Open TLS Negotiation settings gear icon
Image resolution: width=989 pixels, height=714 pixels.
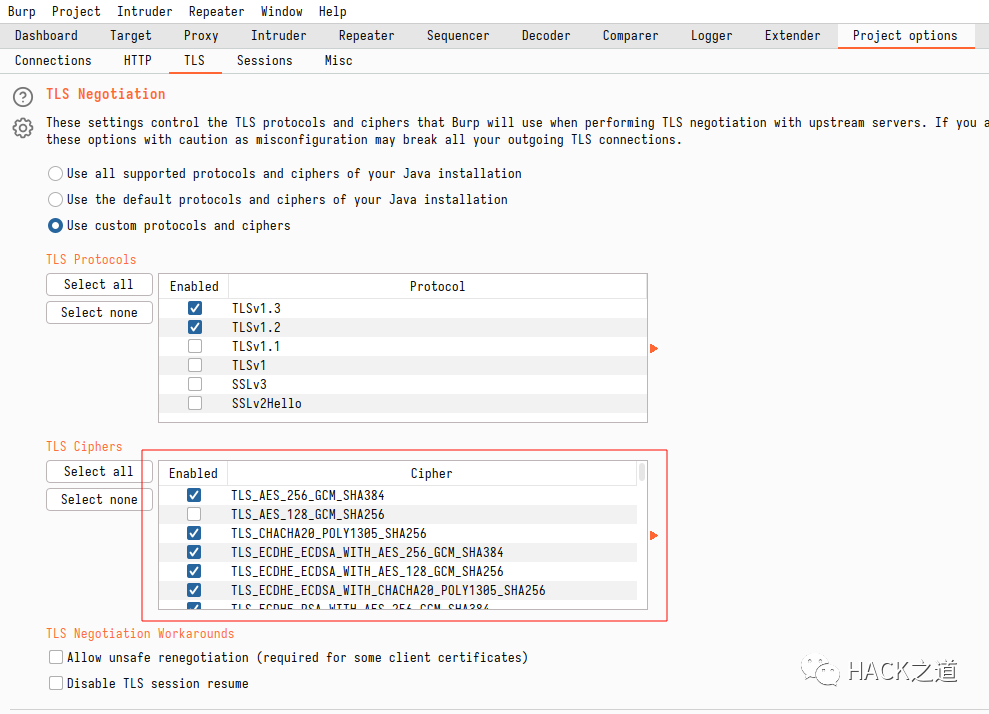(23, 128)
